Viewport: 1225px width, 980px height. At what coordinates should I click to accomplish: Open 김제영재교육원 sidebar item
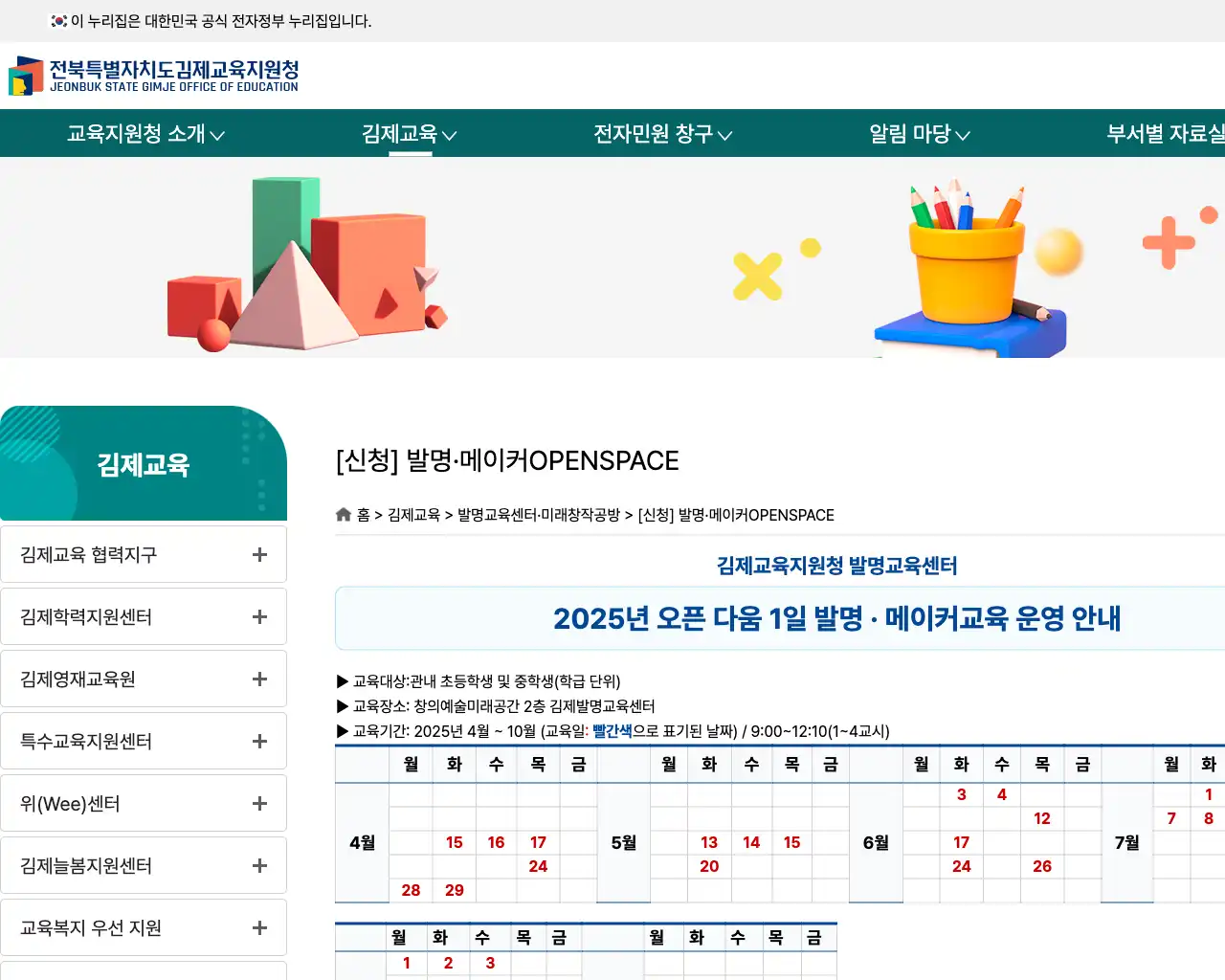[144, 679]
